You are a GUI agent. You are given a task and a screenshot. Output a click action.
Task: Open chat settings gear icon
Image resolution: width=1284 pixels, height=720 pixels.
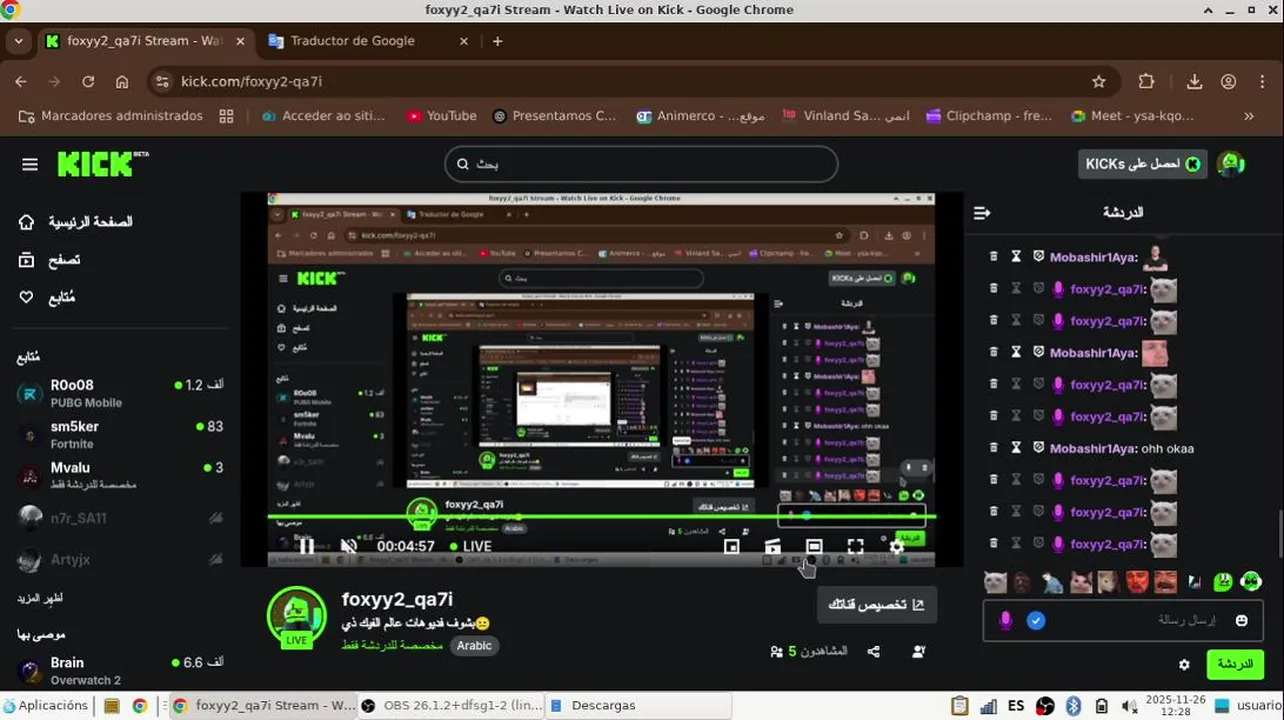coord(1184,664)
